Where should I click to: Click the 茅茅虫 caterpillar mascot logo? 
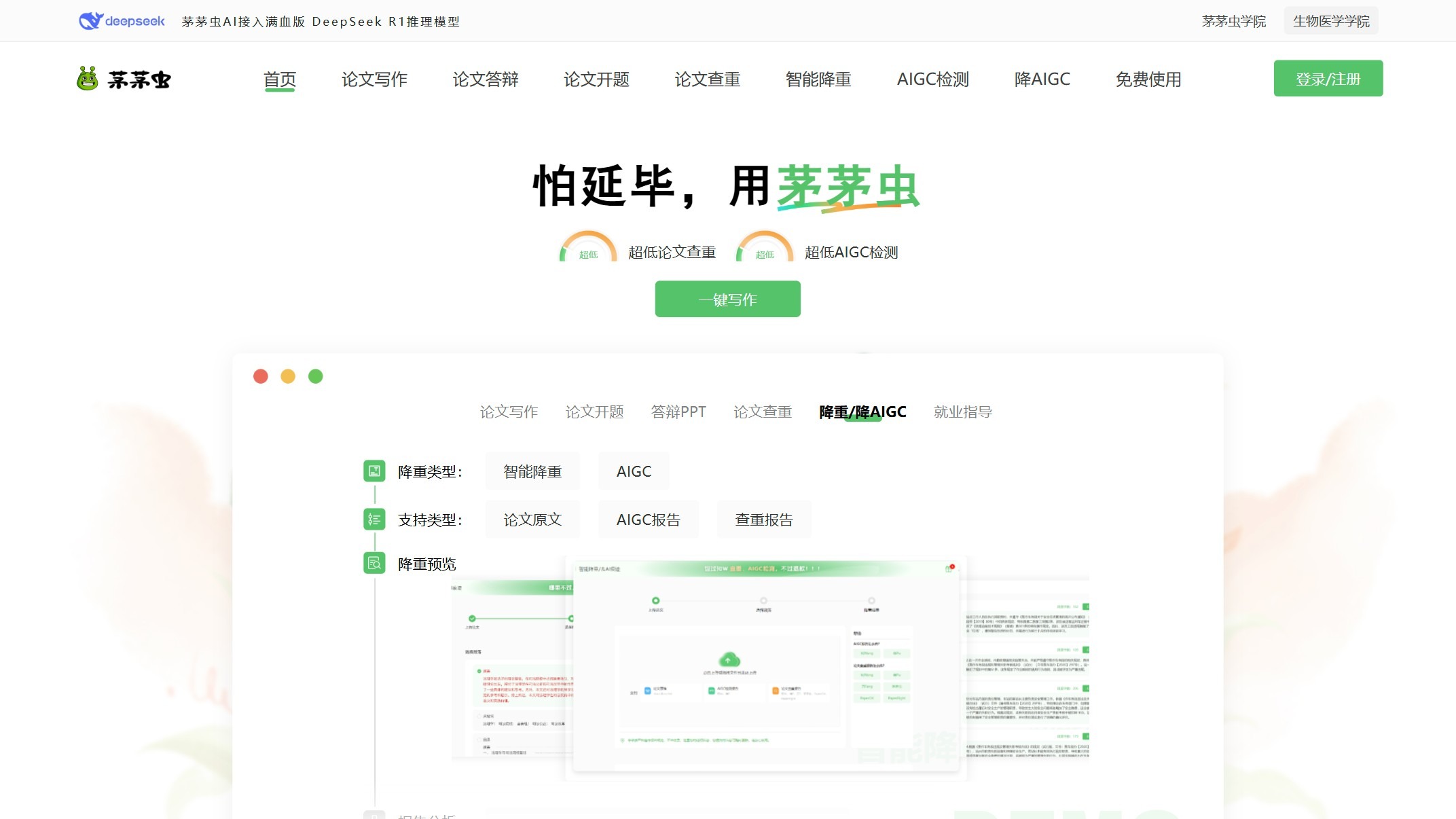click(88, 77)
